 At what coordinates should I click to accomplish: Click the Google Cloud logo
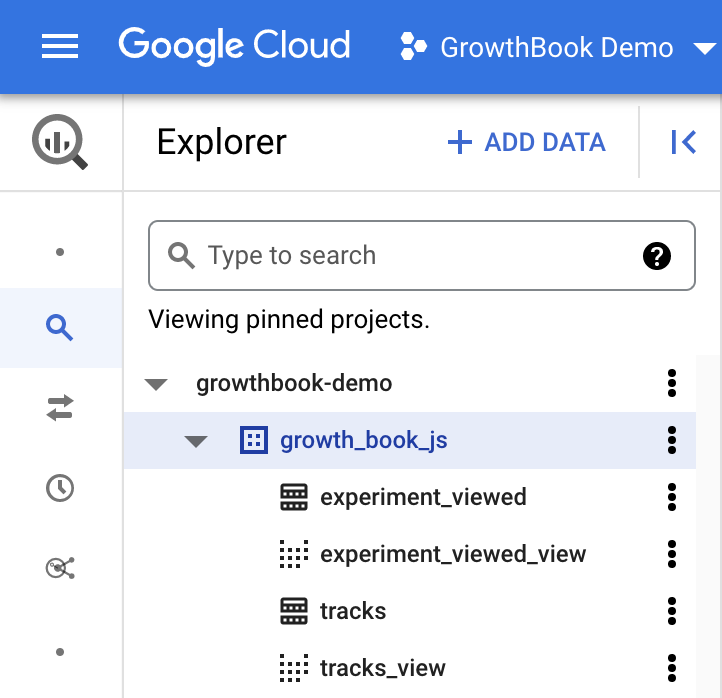(x=234, y=46)
